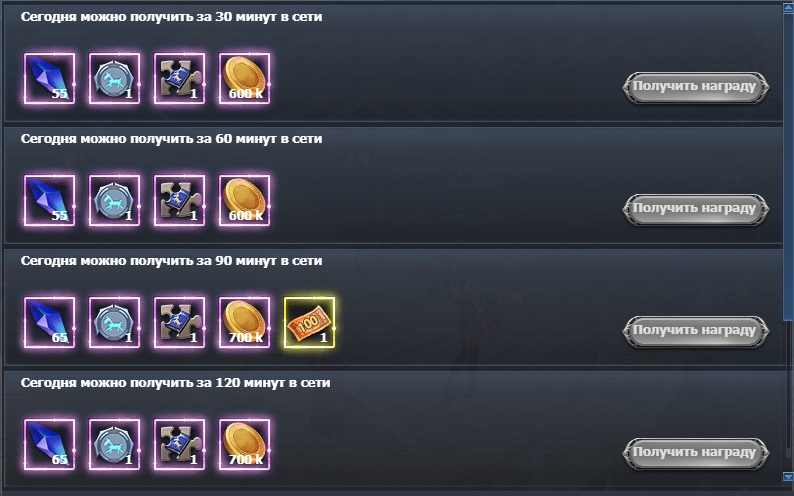Click the horse medallion in the 30-minute row
Screen dimensions: 794x496
point(114,78)
